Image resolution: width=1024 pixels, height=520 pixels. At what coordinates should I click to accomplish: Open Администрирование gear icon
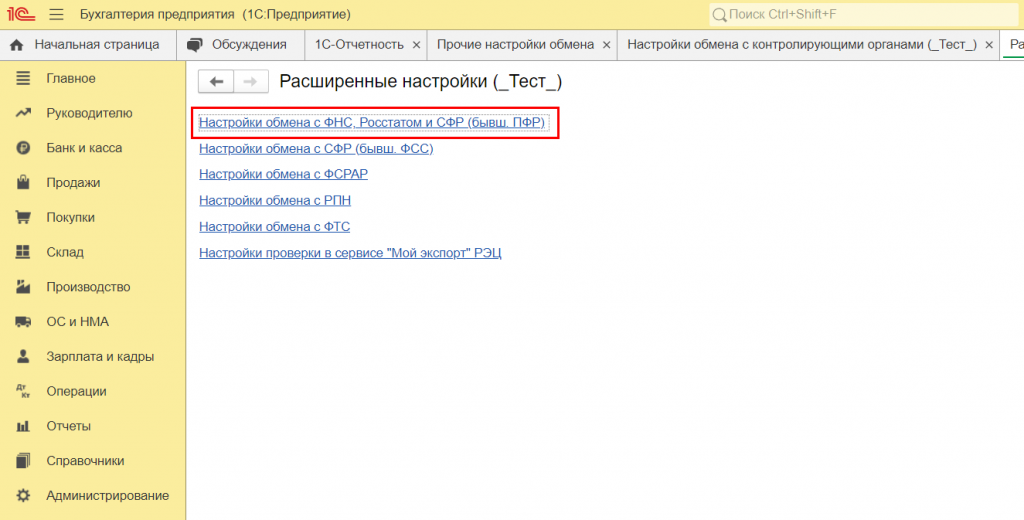[23, 495]
